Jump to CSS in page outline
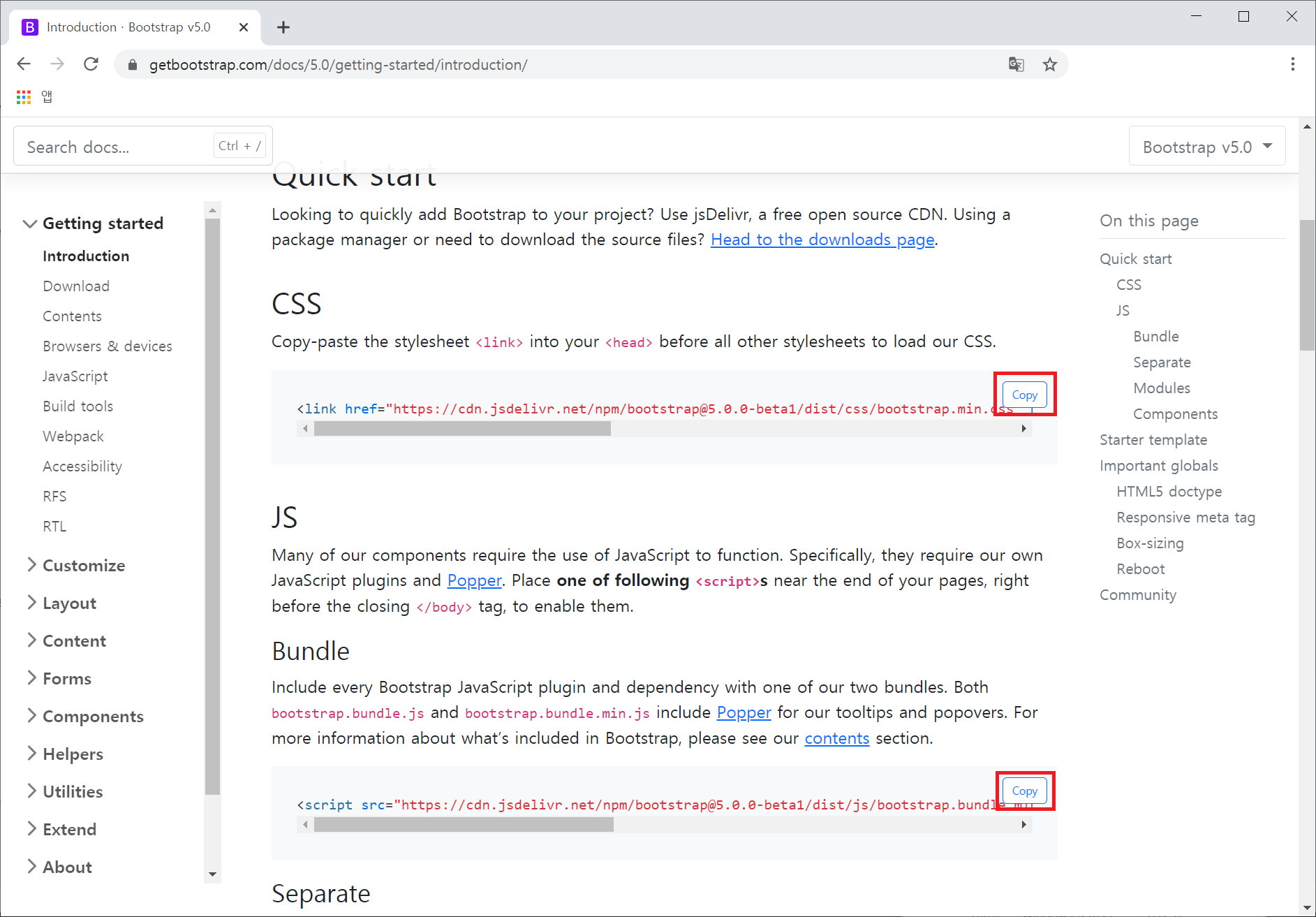This screenshot has width=1316, height=917. coord(1129,285)
